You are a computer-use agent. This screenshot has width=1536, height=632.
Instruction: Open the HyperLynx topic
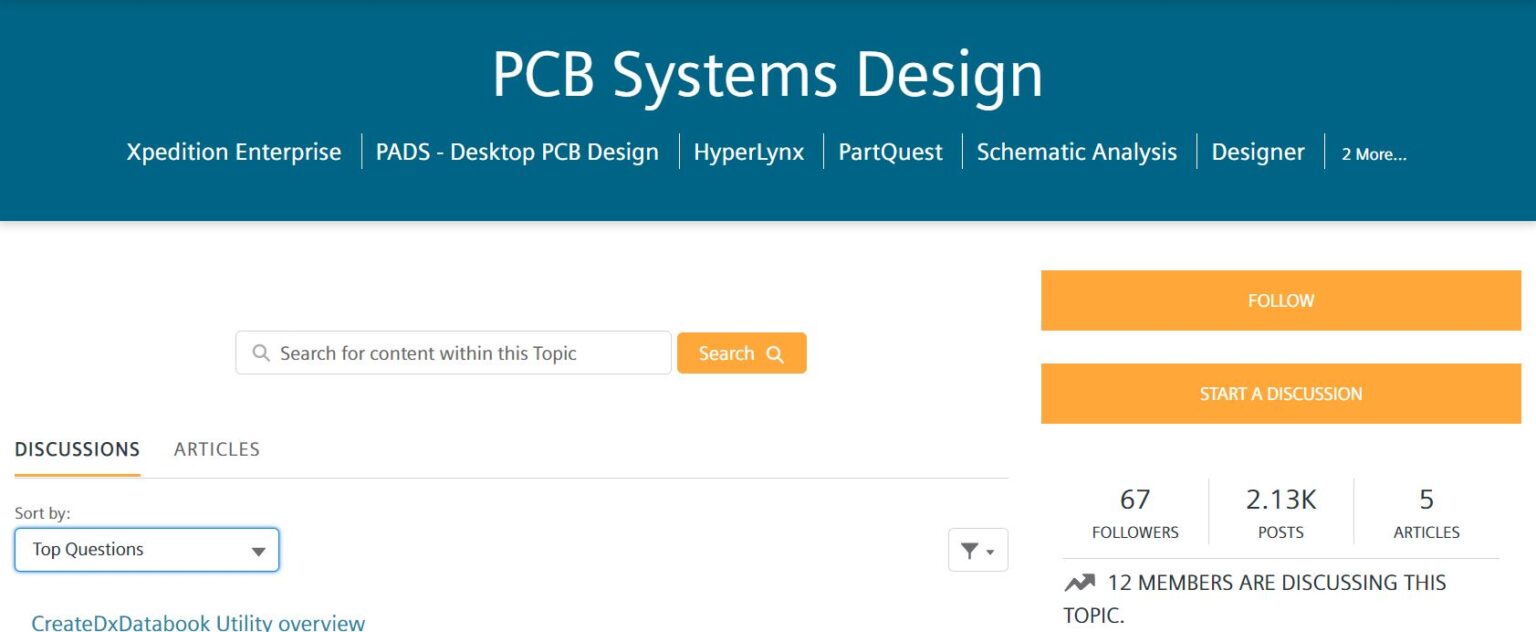pyautogui.click(x=749, y=152)
